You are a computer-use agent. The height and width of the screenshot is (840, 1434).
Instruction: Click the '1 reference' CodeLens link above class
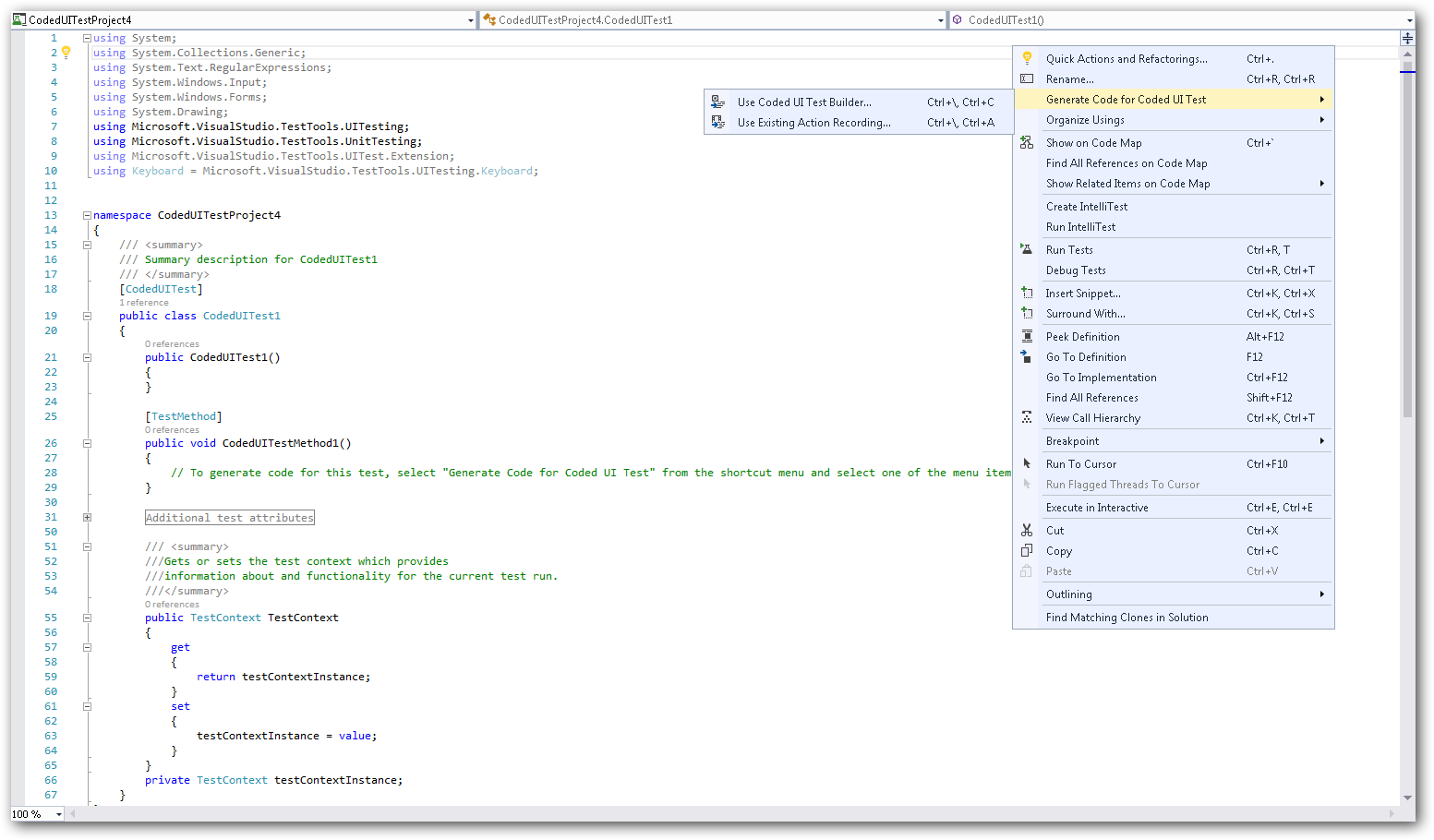pyautogui.click(x=144, y=303)
